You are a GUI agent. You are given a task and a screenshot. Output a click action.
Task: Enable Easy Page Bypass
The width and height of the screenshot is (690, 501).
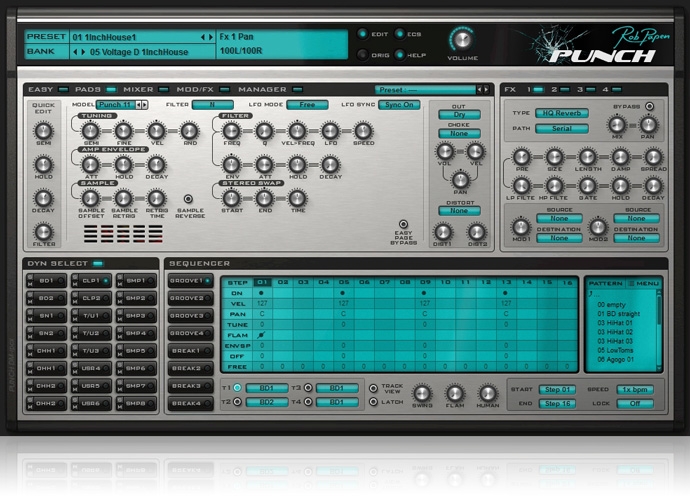(x=403, y=225)
